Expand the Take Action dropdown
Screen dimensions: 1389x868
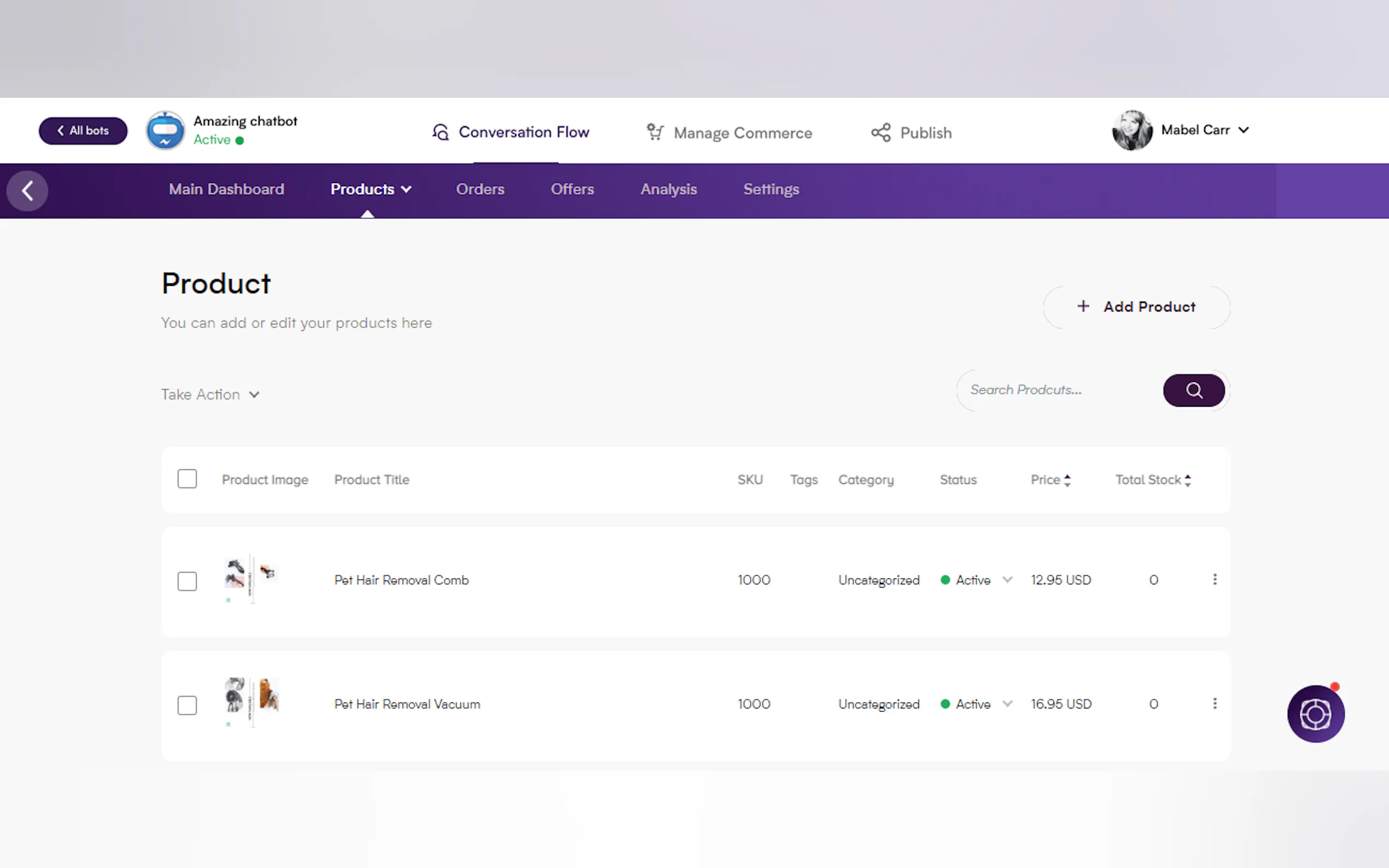coord(210,395)
